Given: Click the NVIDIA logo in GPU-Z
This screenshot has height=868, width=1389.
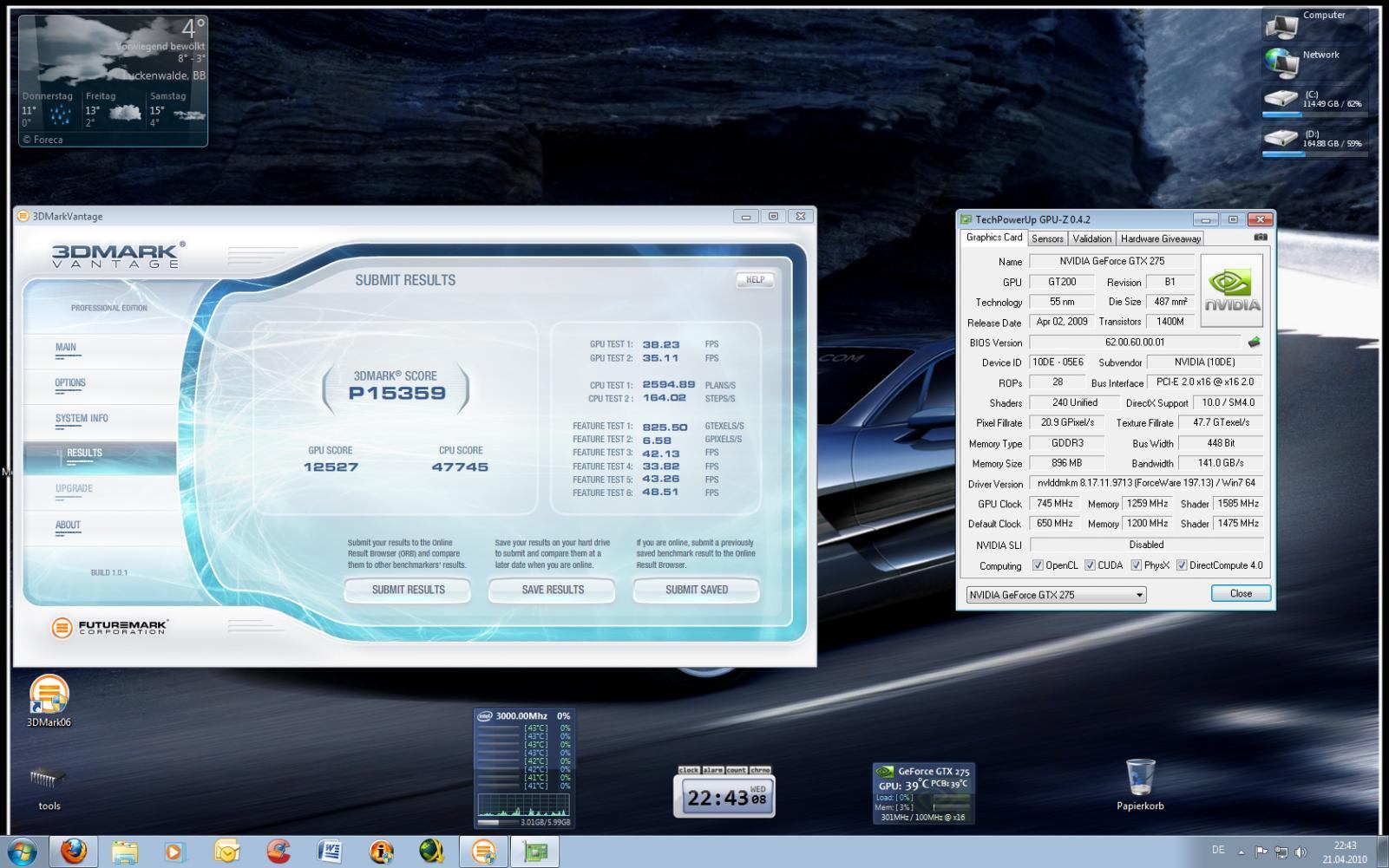Looking at the screenshot, I should pos(1231,290).
